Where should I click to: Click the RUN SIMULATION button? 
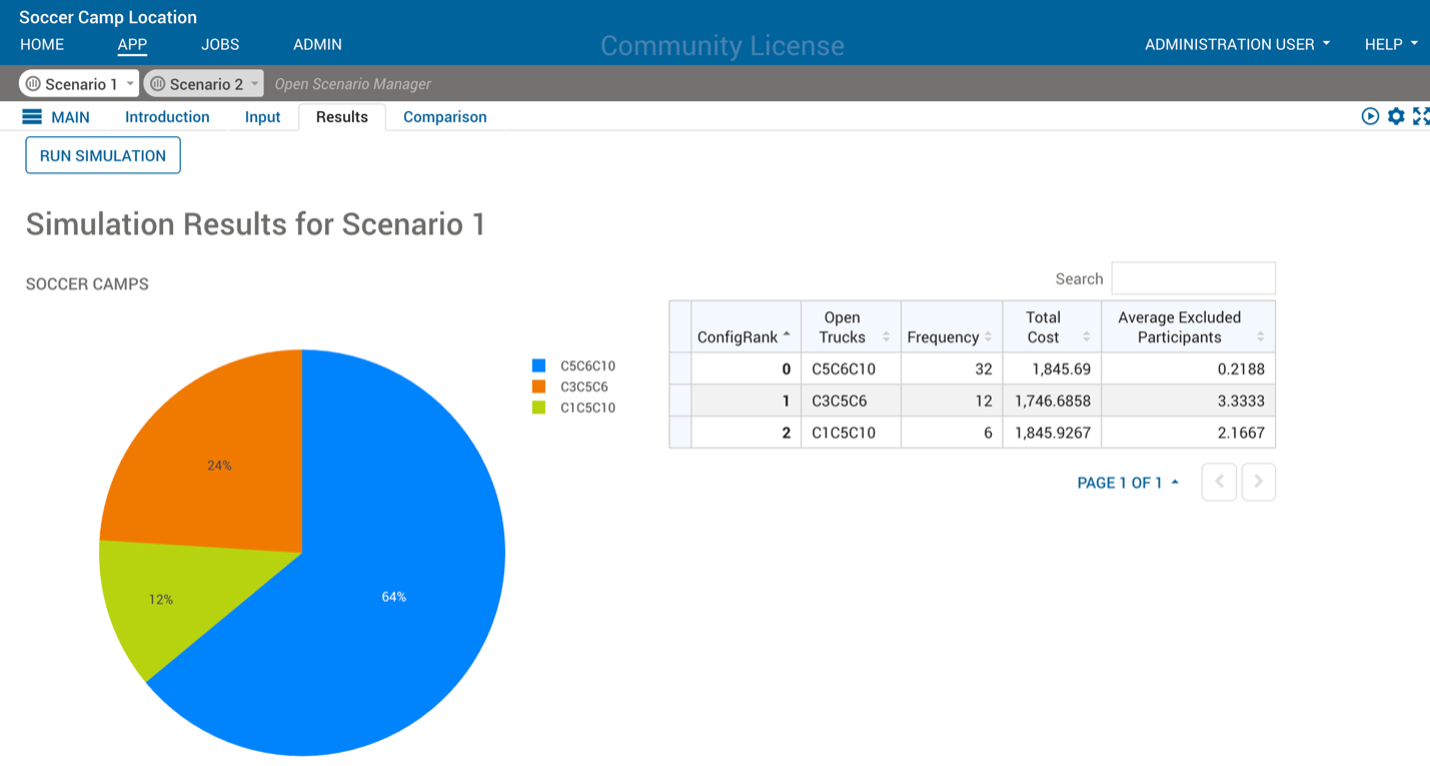click(x=103, y=155)
